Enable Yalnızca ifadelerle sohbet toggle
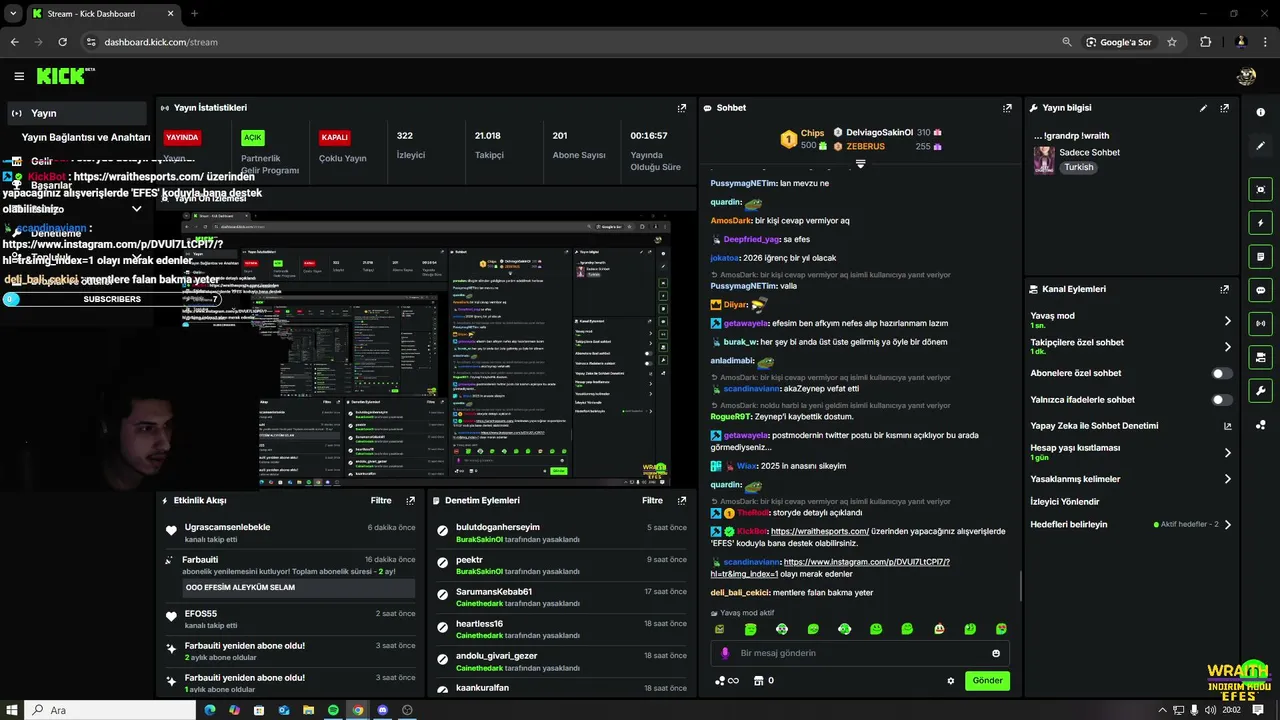The width and height of the screenshot is (1280, 720). (1221, 400)
